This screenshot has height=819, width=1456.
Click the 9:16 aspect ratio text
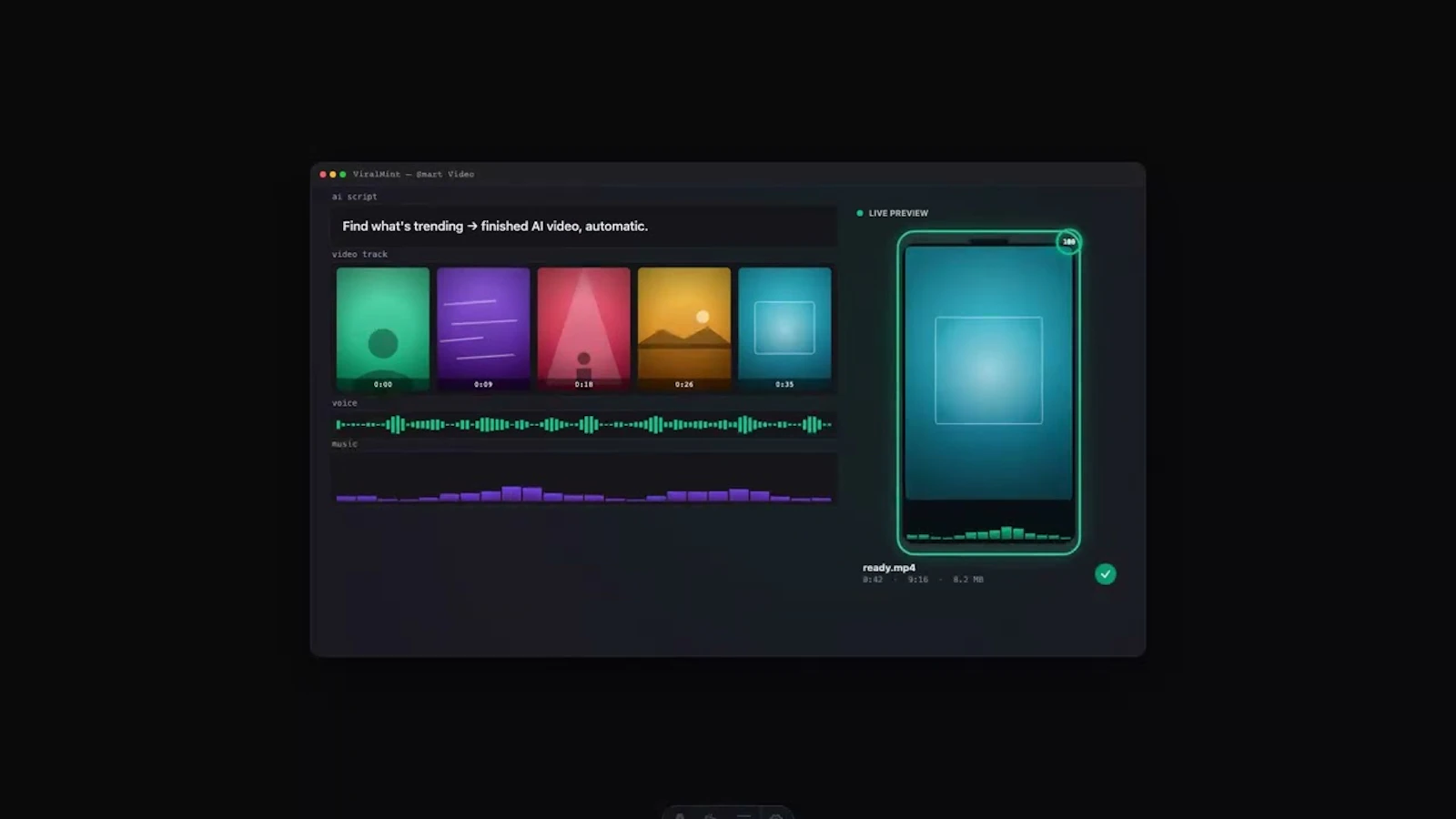(918, 580)
